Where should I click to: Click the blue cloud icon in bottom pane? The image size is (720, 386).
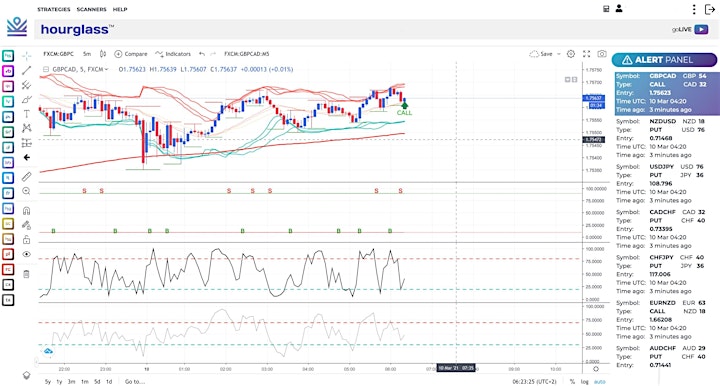click(48, 352)
